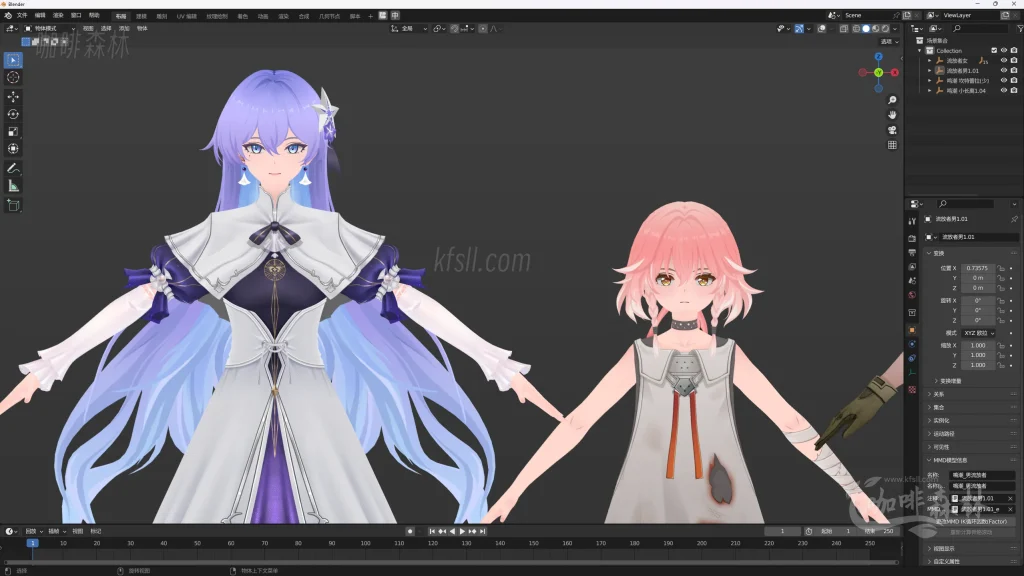This screenshot has width=1024, height=576.
Task: Open the Scene properties tab icon
Action: [x=912, y=281]
